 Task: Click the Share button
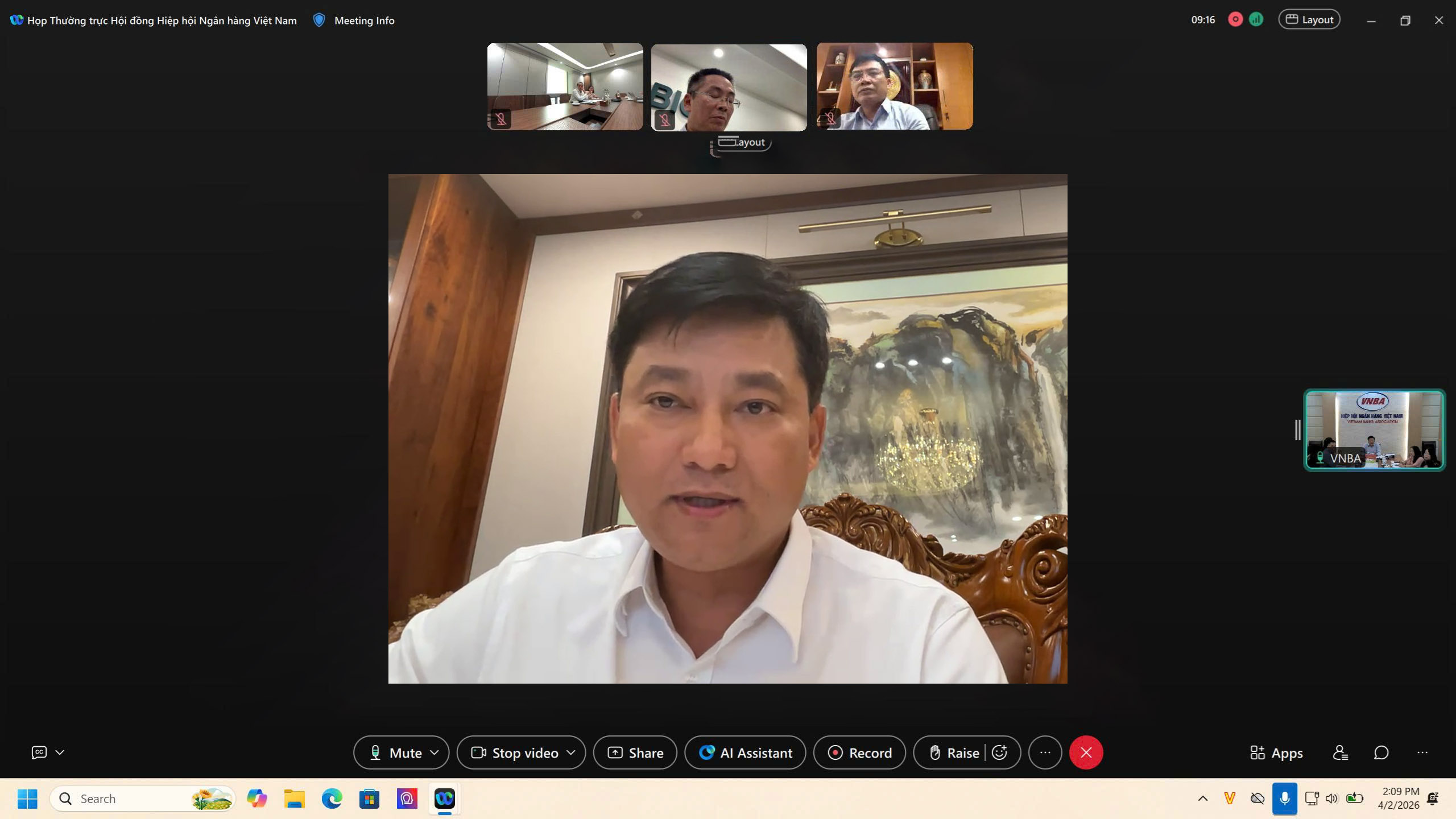(x=635, y=752)
